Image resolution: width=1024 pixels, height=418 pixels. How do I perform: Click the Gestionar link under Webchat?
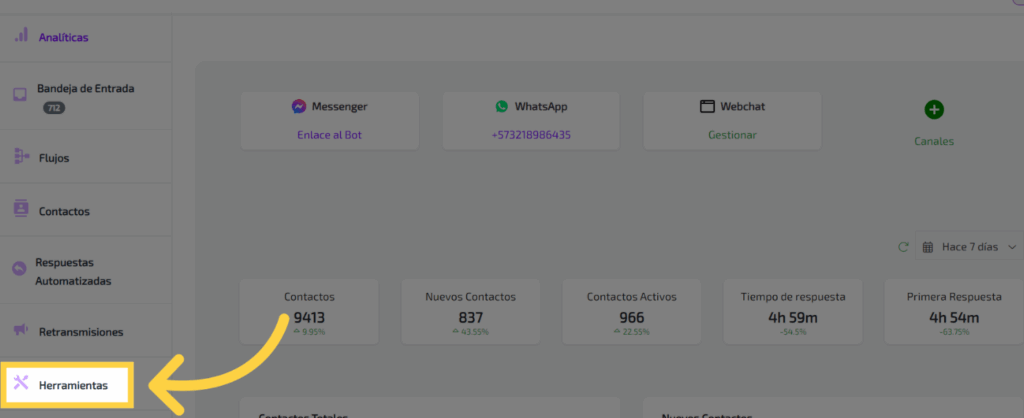point(732,135)
